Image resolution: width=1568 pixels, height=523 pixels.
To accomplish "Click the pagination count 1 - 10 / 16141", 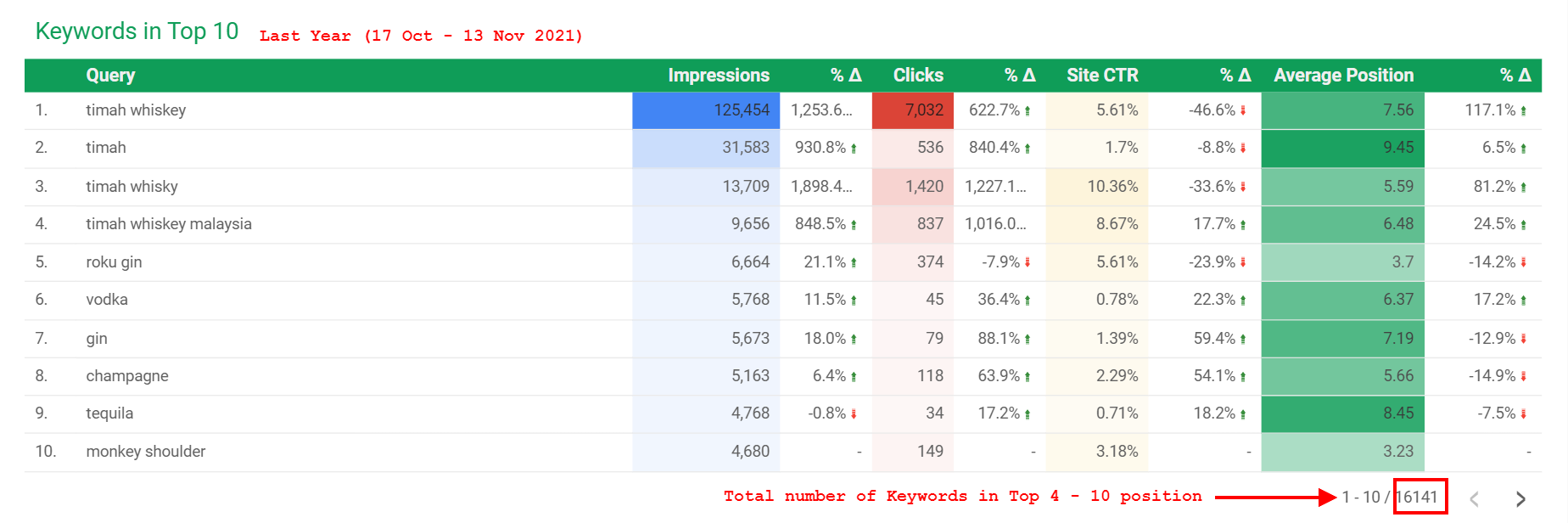I will (x=1390, y=498).
